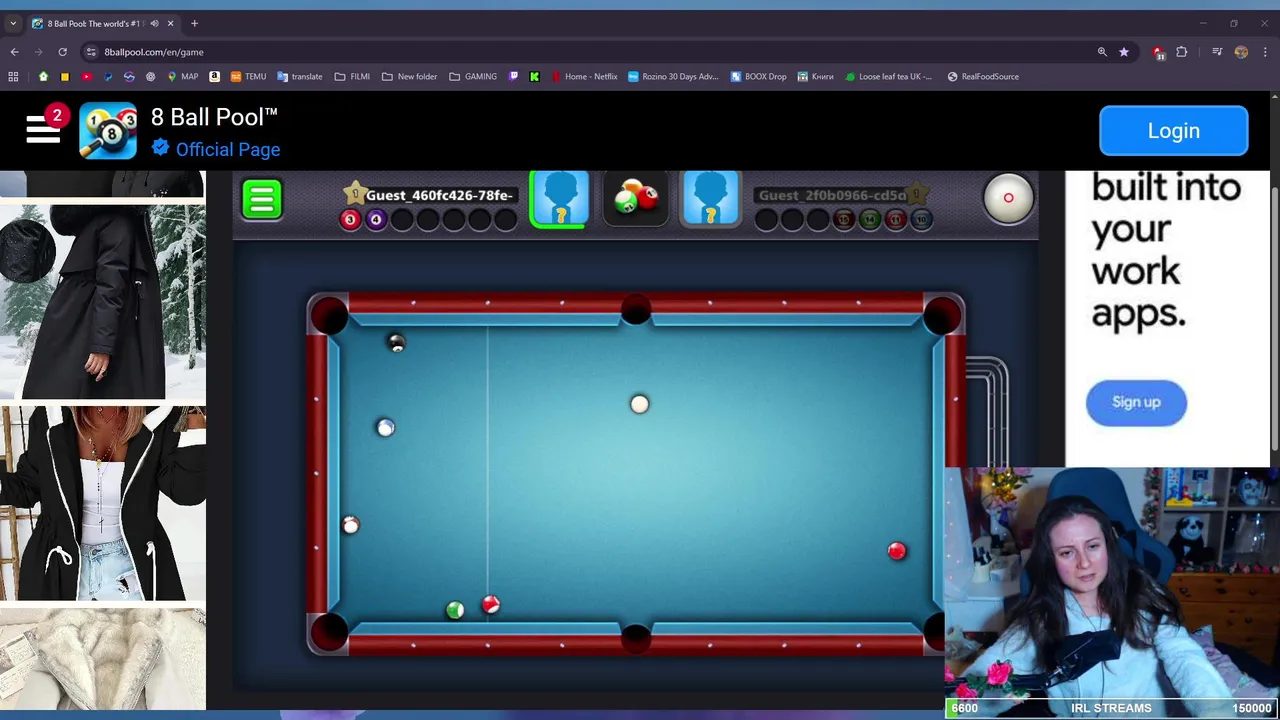Viewport: 1280px width, 720px height.
Task: Close the 8 Ball Pool tab
Action: pos(170,23)
